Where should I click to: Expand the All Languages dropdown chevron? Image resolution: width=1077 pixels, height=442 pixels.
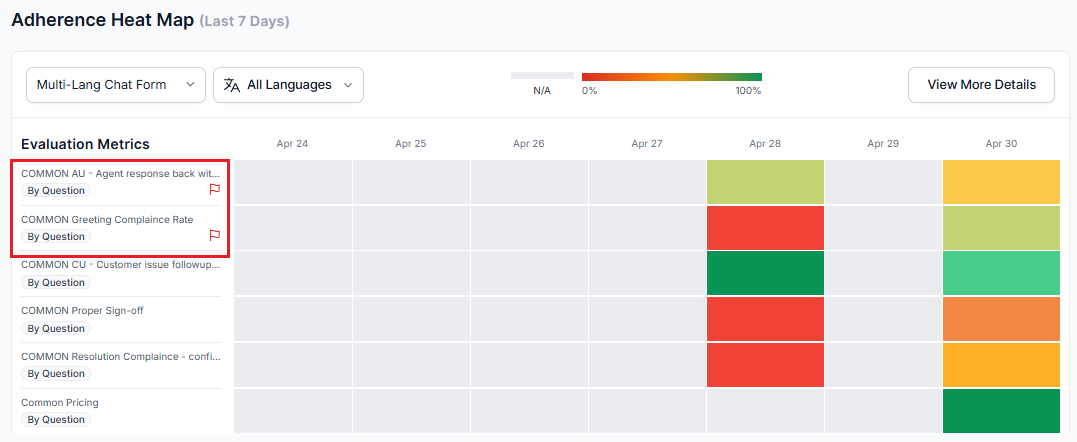[348, 85]
